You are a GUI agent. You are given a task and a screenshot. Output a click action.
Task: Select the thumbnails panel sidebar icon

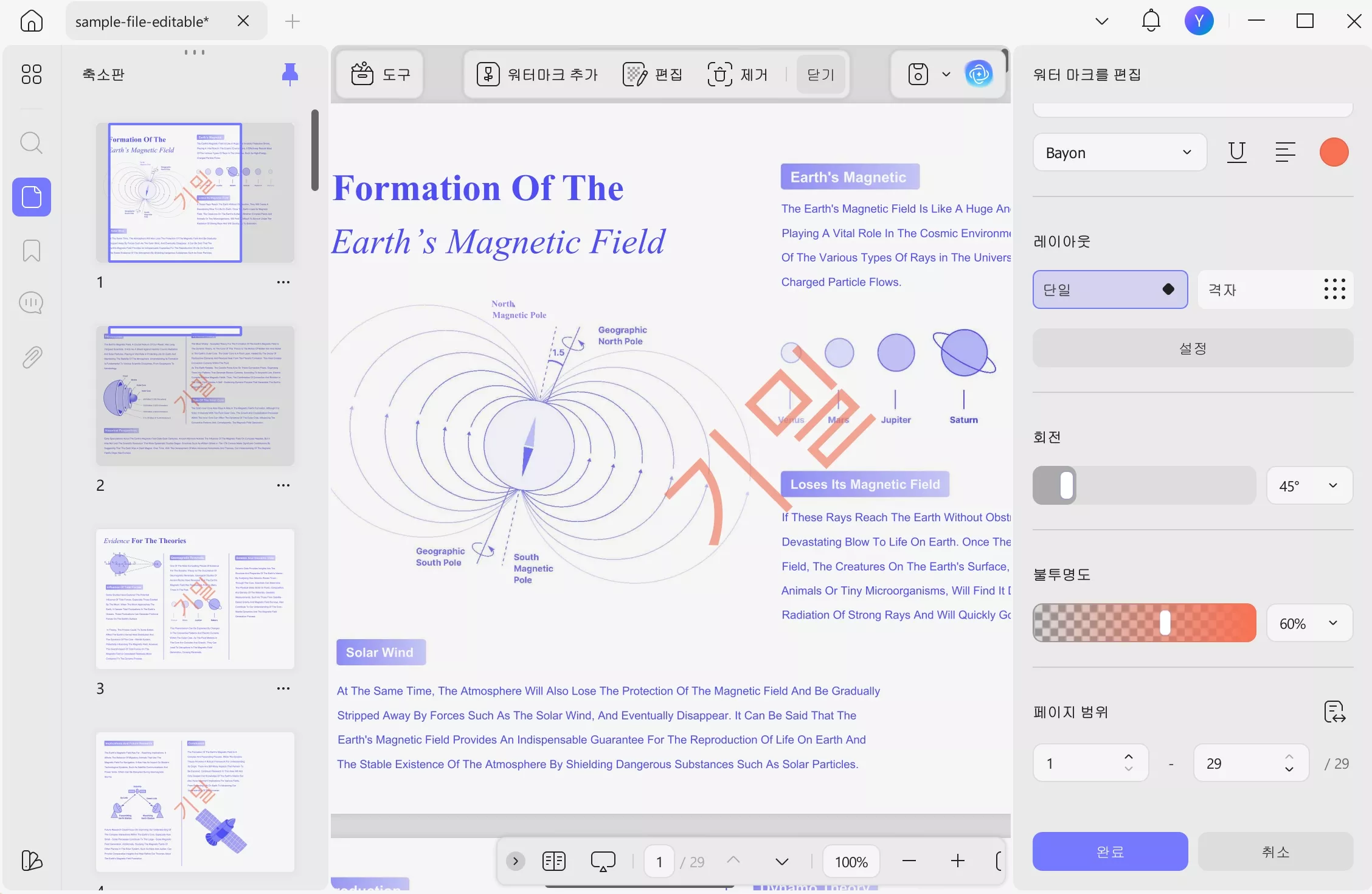coord(32,197)
